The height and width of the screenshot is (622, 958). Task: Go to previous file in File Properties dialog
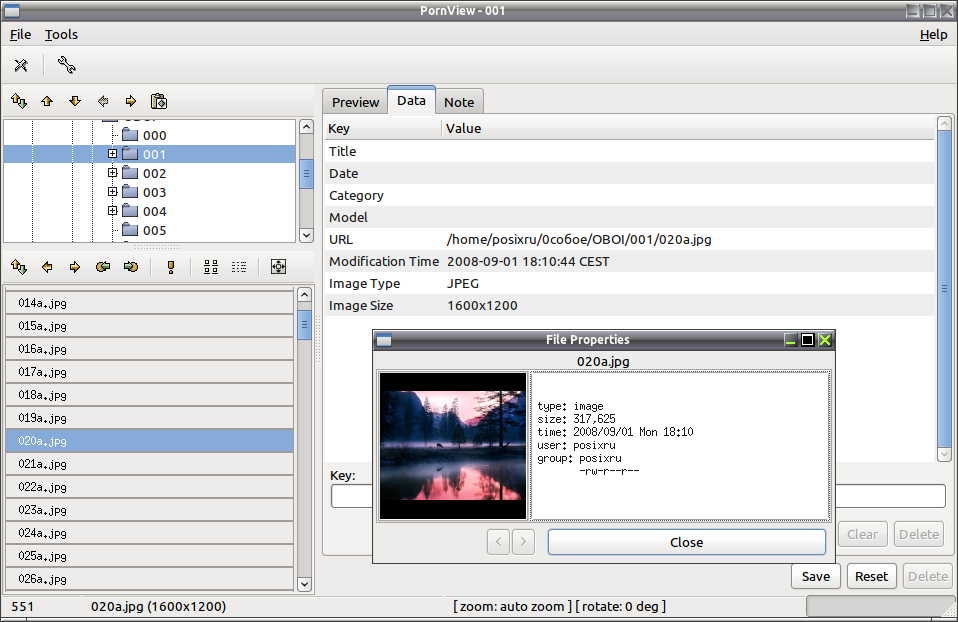click(x=499, y=542)
